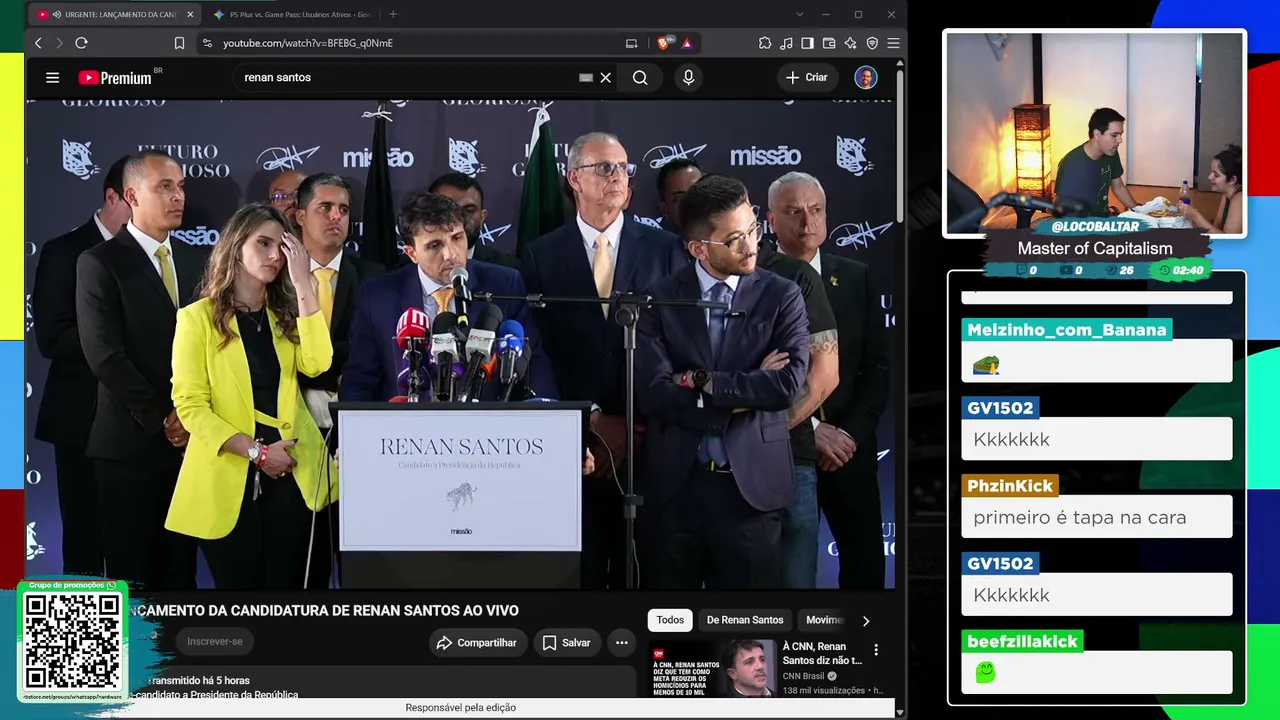Click the audio playing speaker icon on the tab
The width and height of the screenshot is (1280, 720).
point(56,14)
